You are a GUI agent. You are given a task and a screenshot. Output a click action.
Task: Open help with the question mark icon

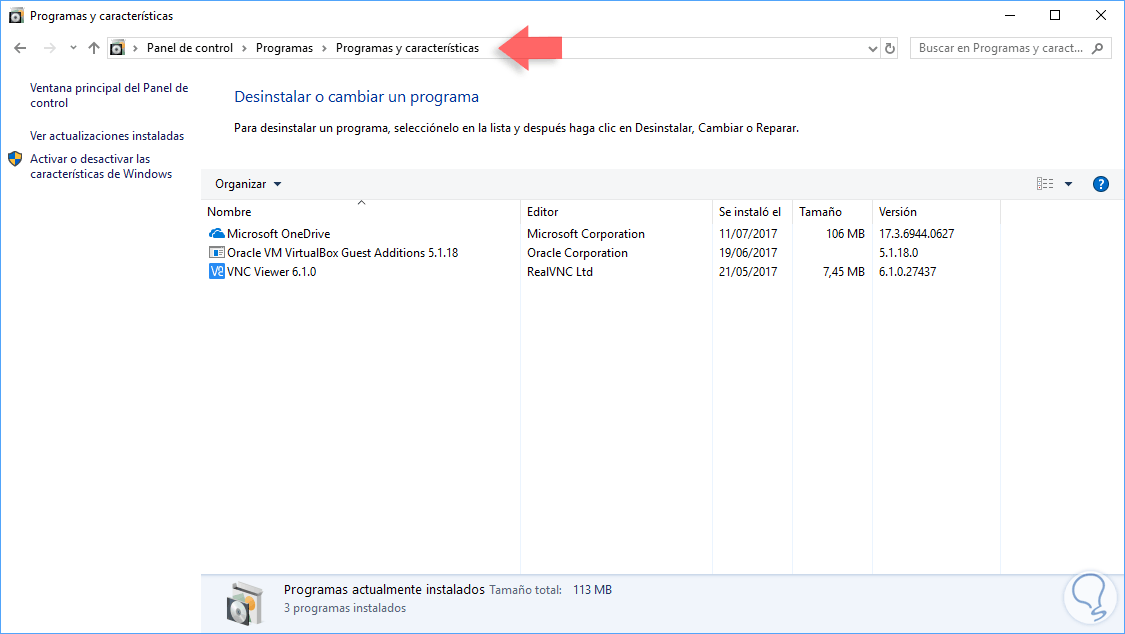tap(1101, 184)
